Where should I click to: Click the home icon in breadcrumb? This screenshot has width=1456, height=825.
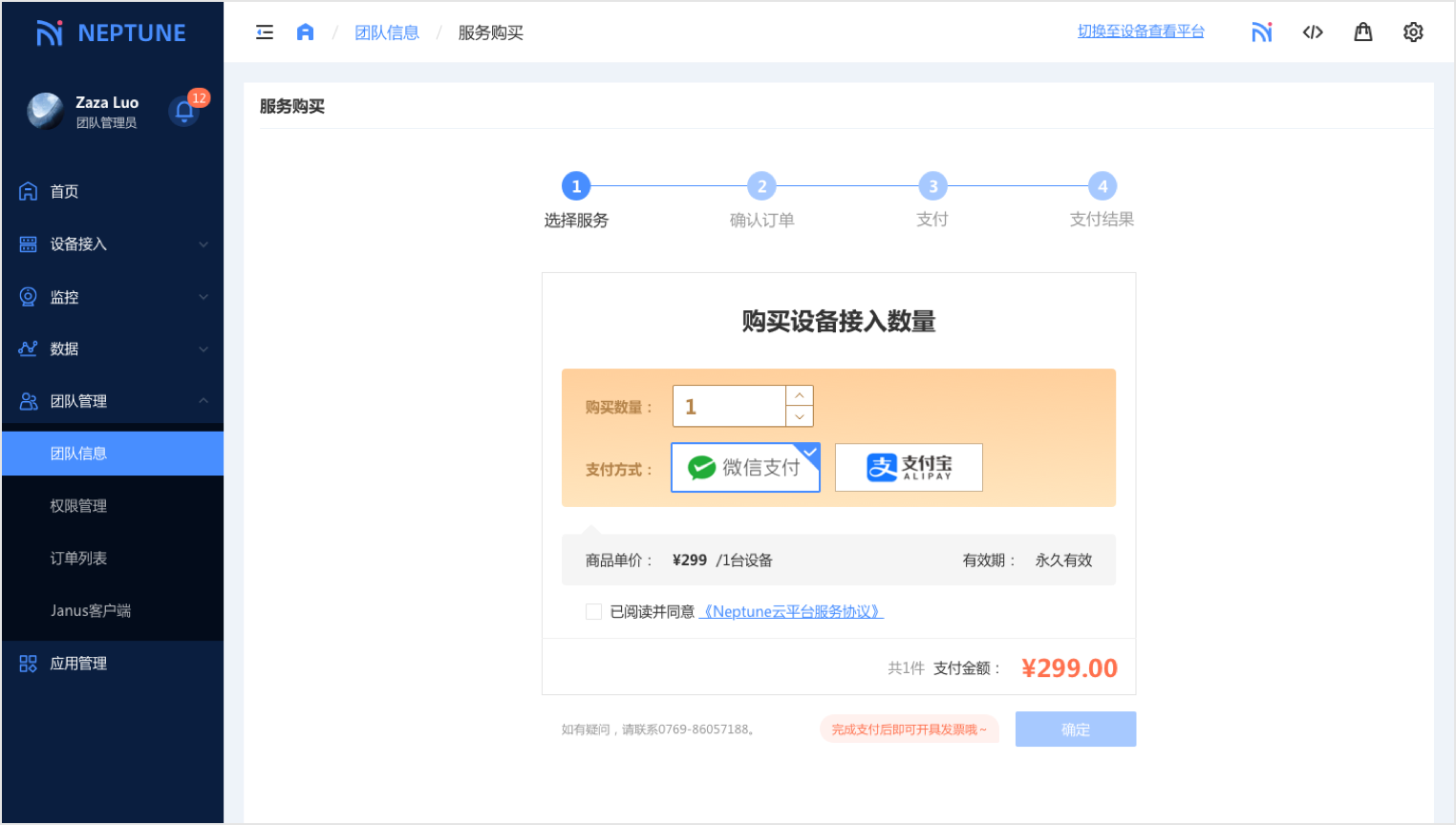pyautogui.click(x=305, y=32)
